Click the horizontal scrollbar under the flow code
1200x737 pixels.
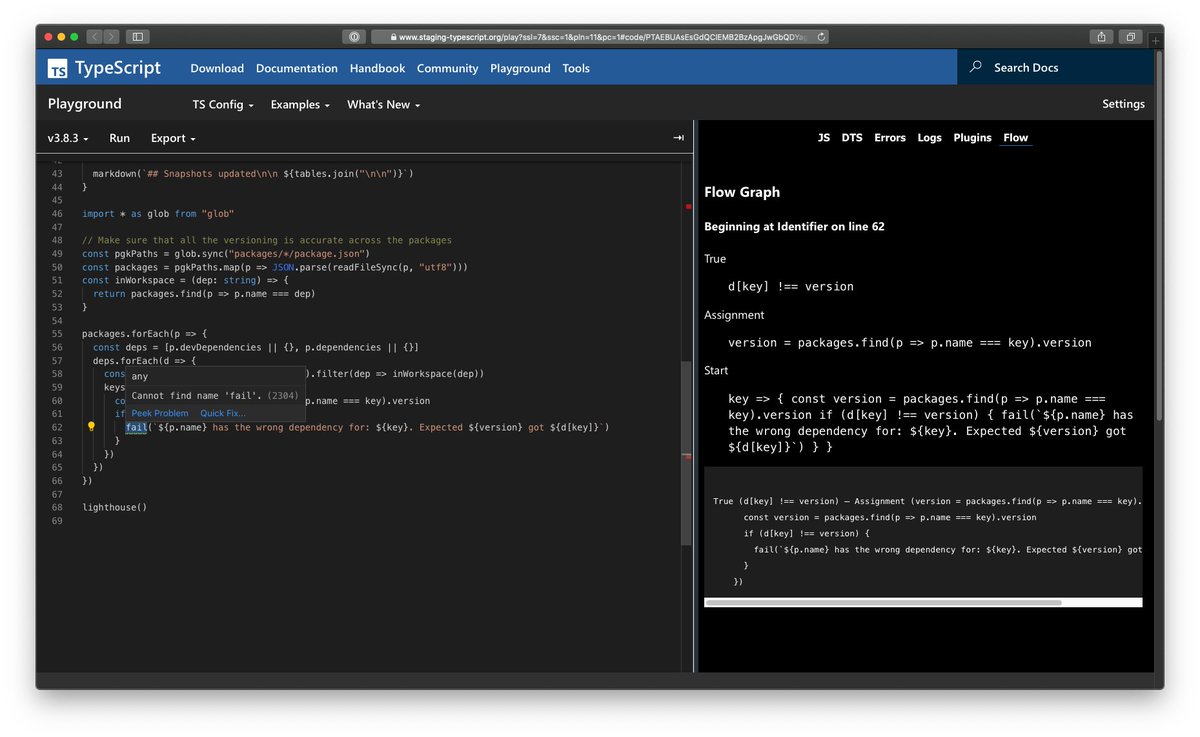[x=883, y=603]
